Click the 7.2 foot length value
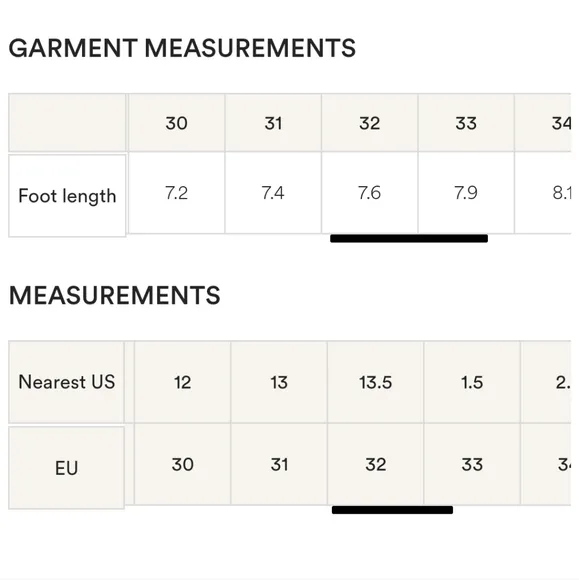 click(x=176, y=193)
